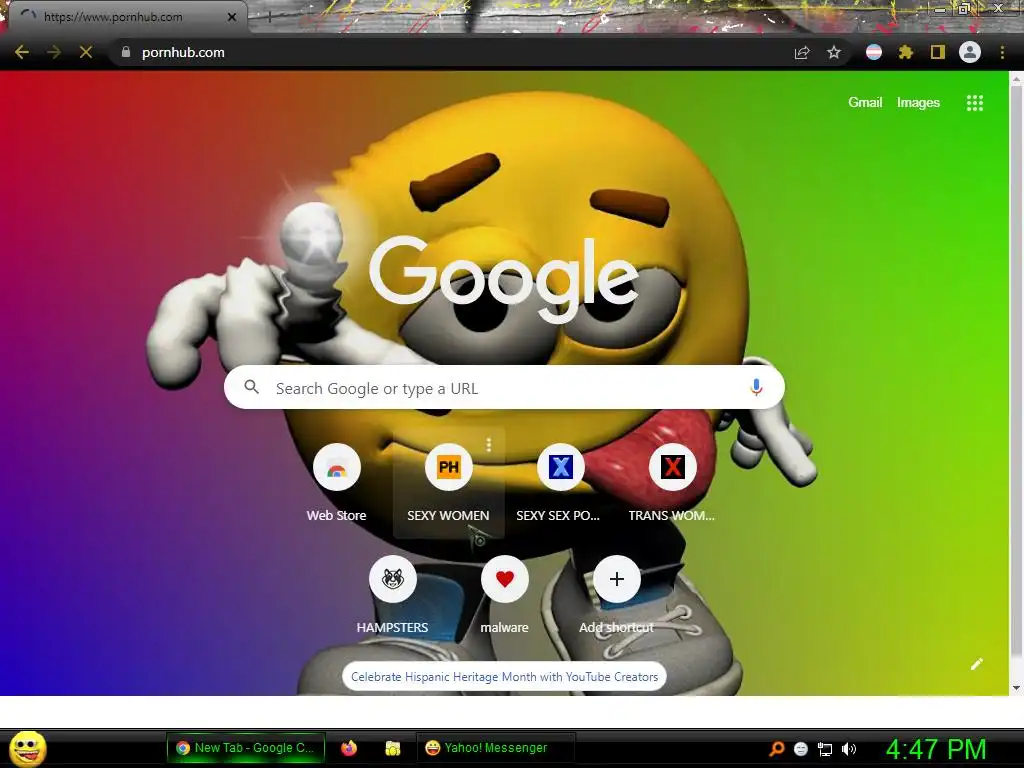Open the Web Store shortcut
This screenshot has width=1024, height=768.
point(336,483)
